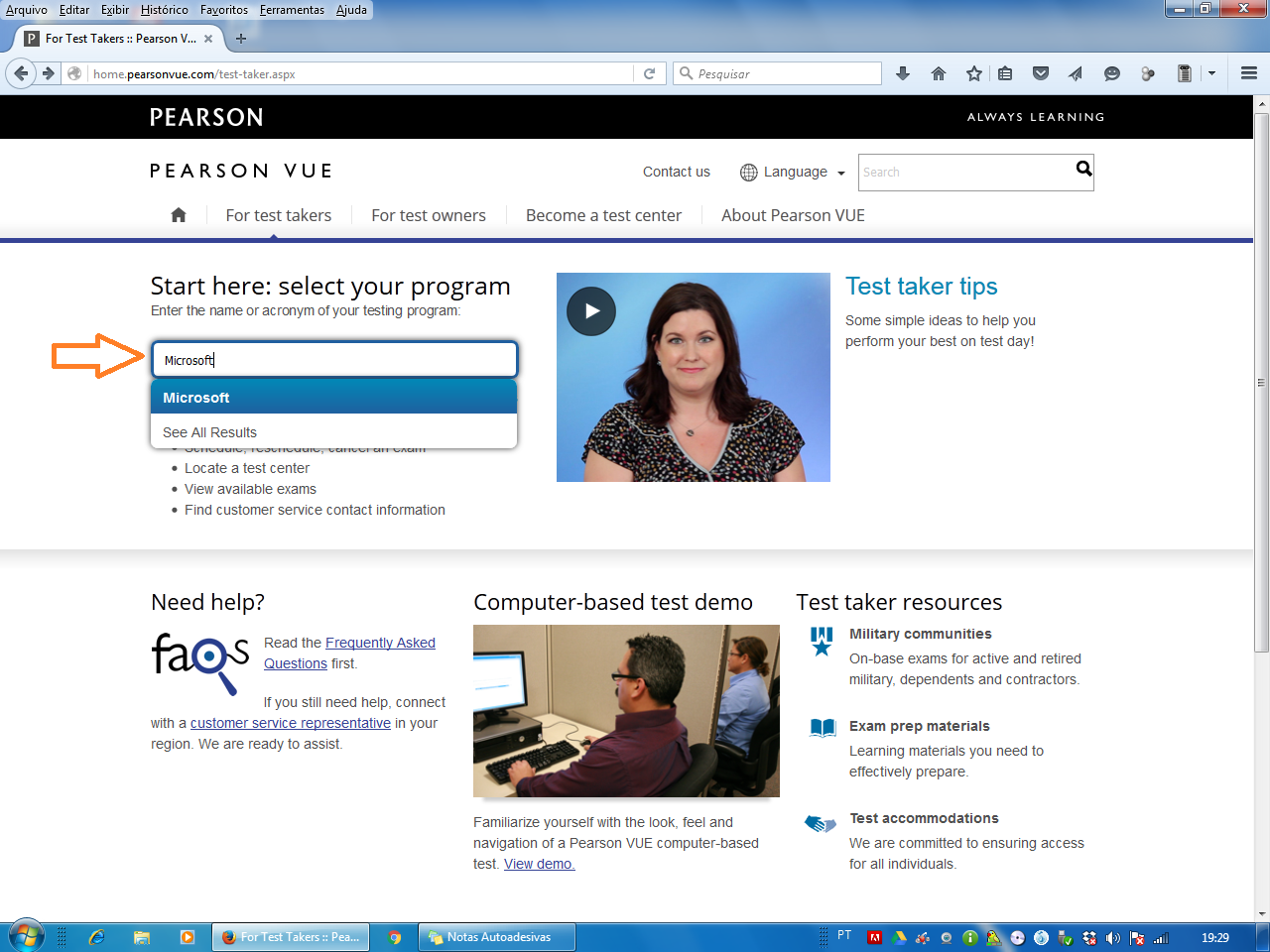
Task: Click the Military communities heading
Action: [x=921, y=634]
